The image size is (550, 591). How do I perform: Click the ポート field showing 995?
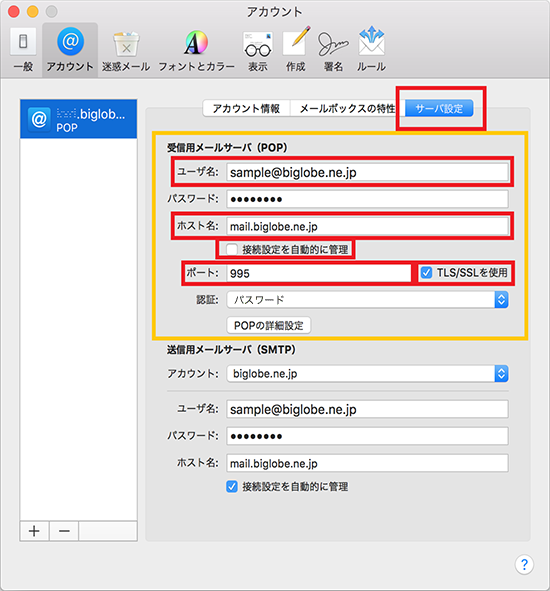point(318,273)
